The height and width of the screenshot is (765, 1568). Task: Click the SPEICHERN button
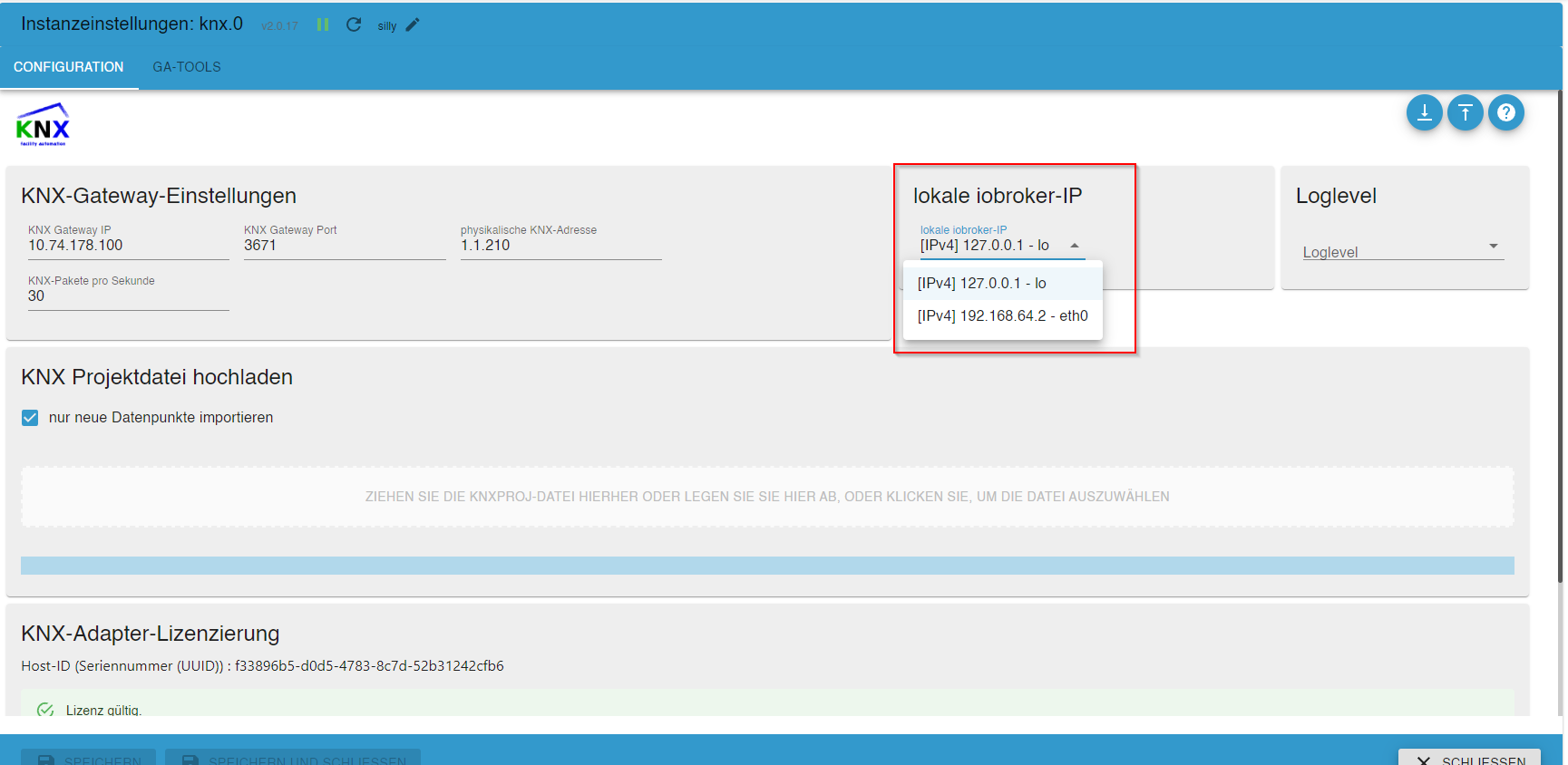(89, 758)
